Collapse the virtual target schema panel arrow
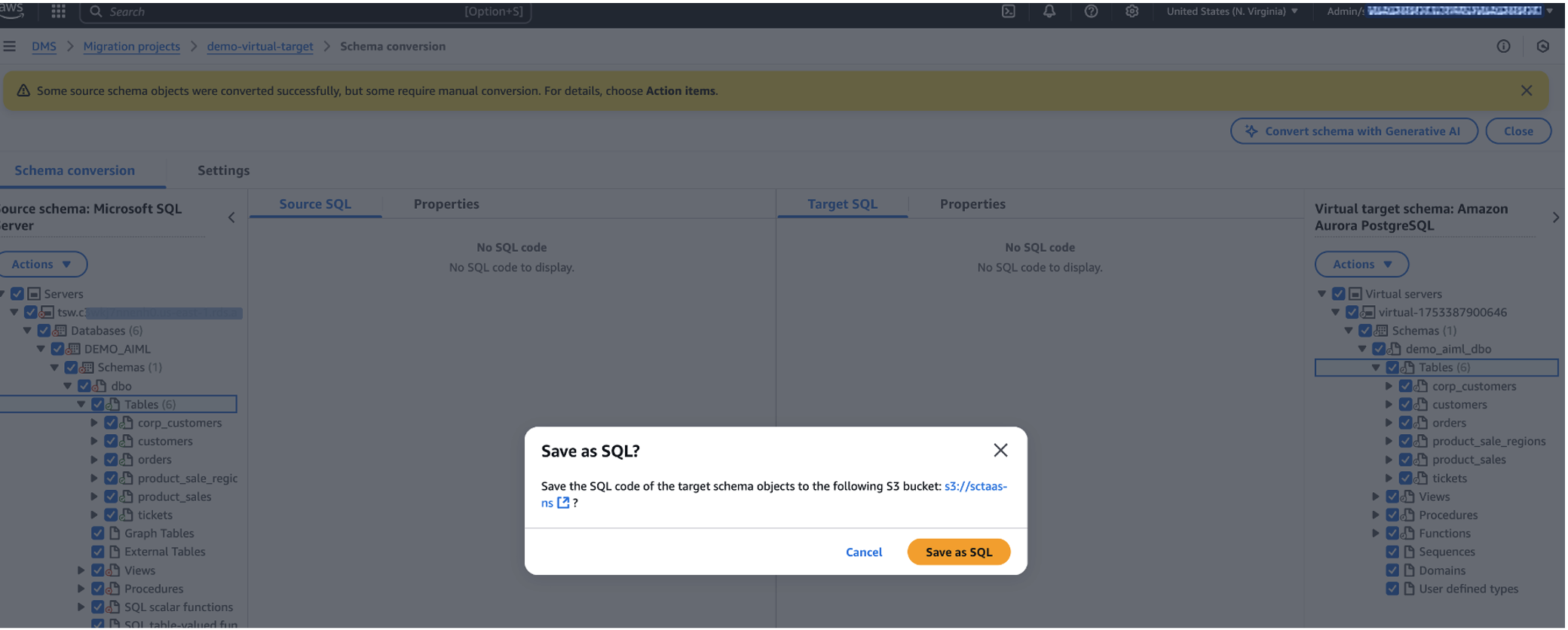1568x630 pixels. [1556, 217]
